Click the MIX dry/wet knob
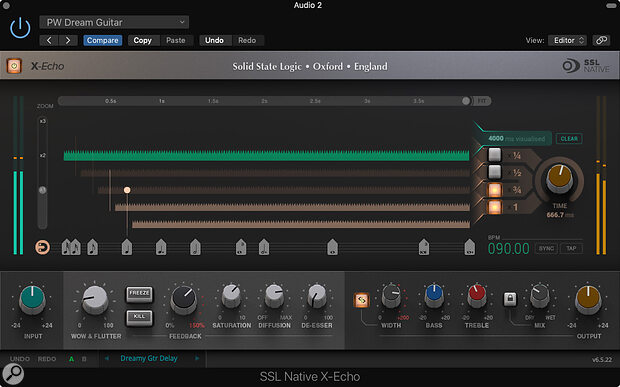 coord(540,296)
